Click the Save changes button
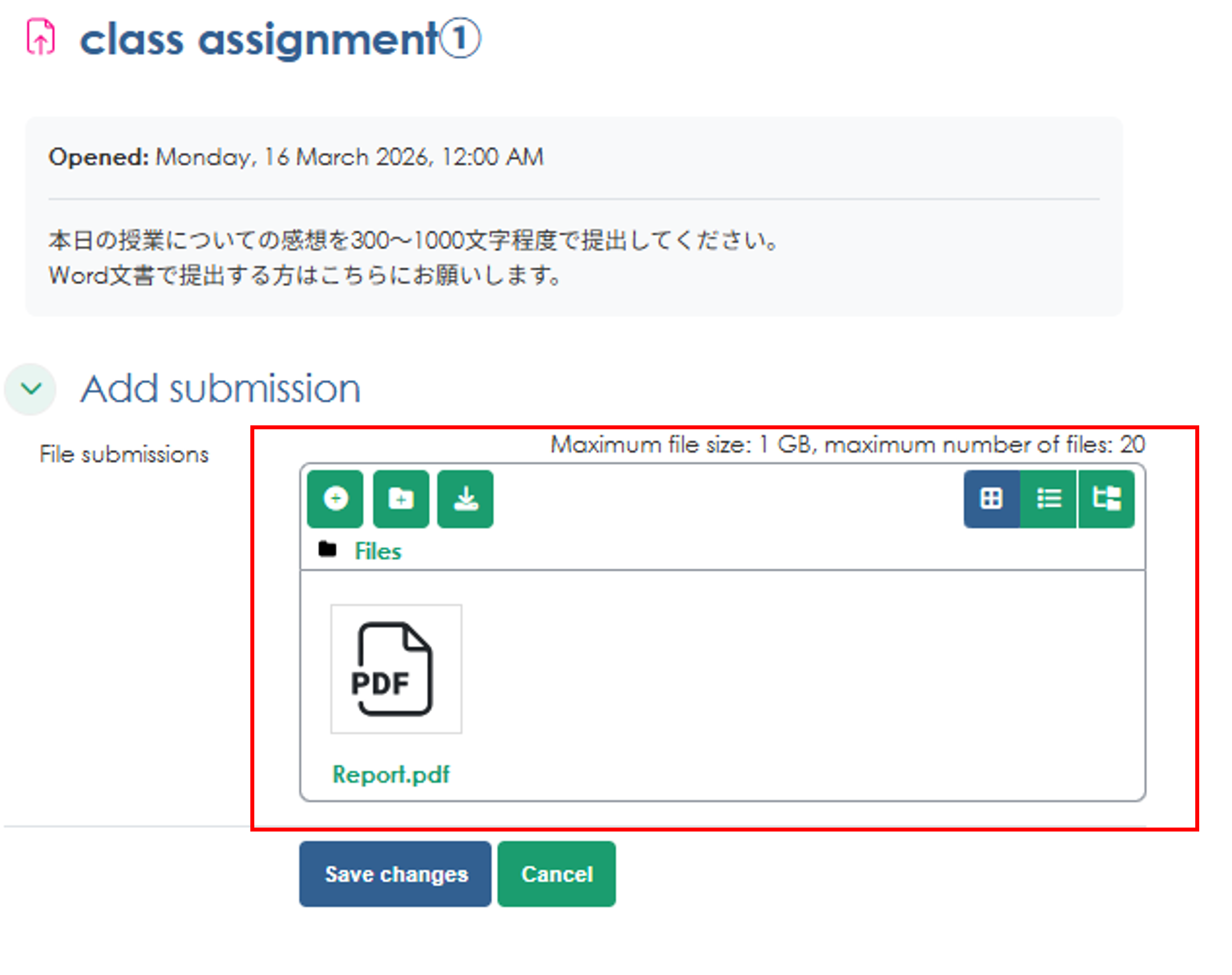1232x975 pixels. [394, 873]
